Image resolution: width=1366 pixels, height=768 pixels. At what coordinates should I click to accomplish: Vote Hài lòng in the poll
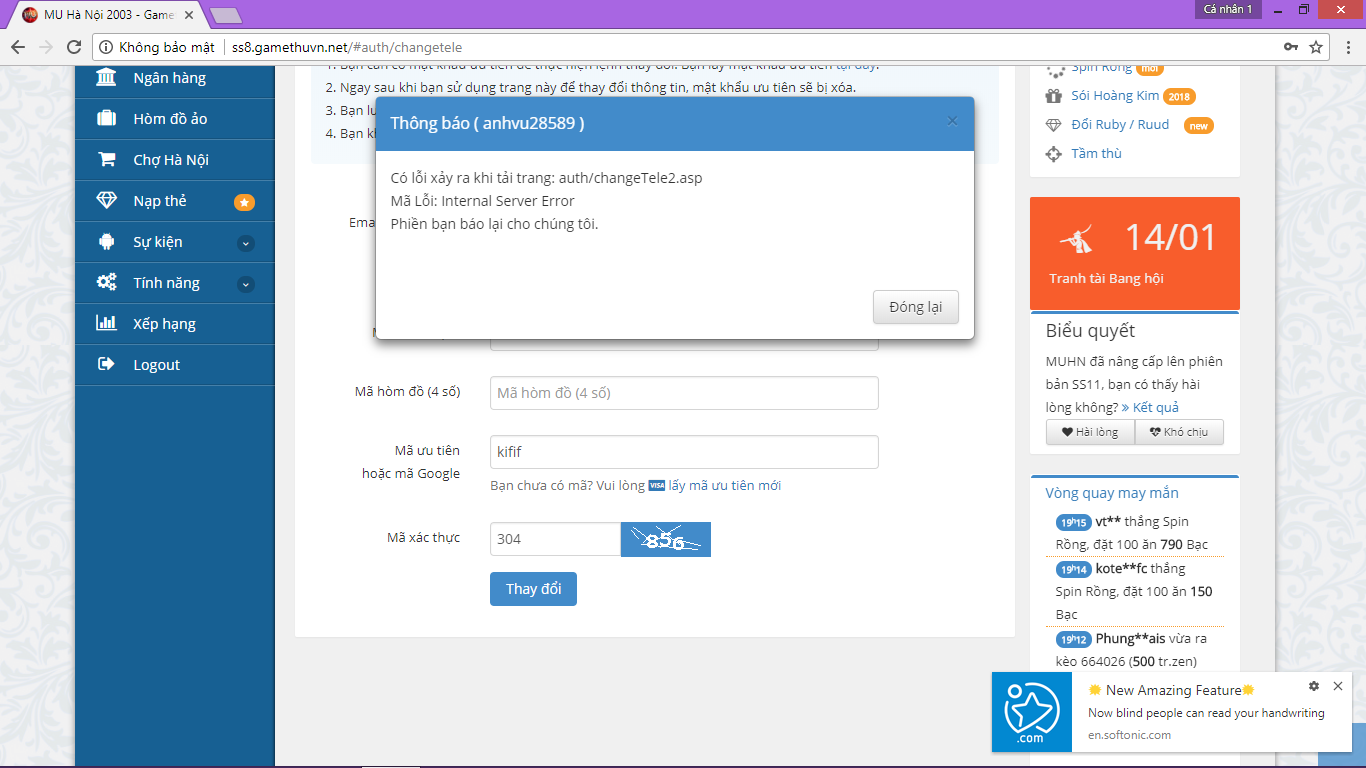coord(1090,432)
